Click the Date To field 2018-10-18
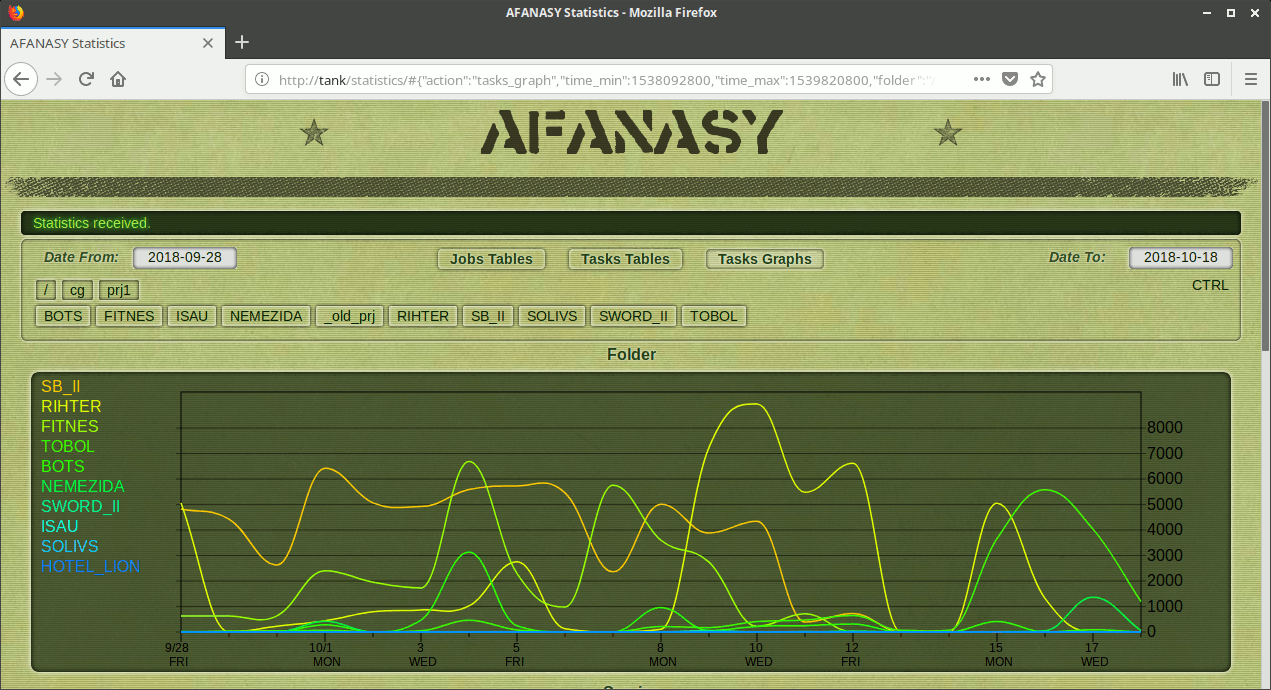Screen dimensions: 1271x690 [x=1180, y=257]
